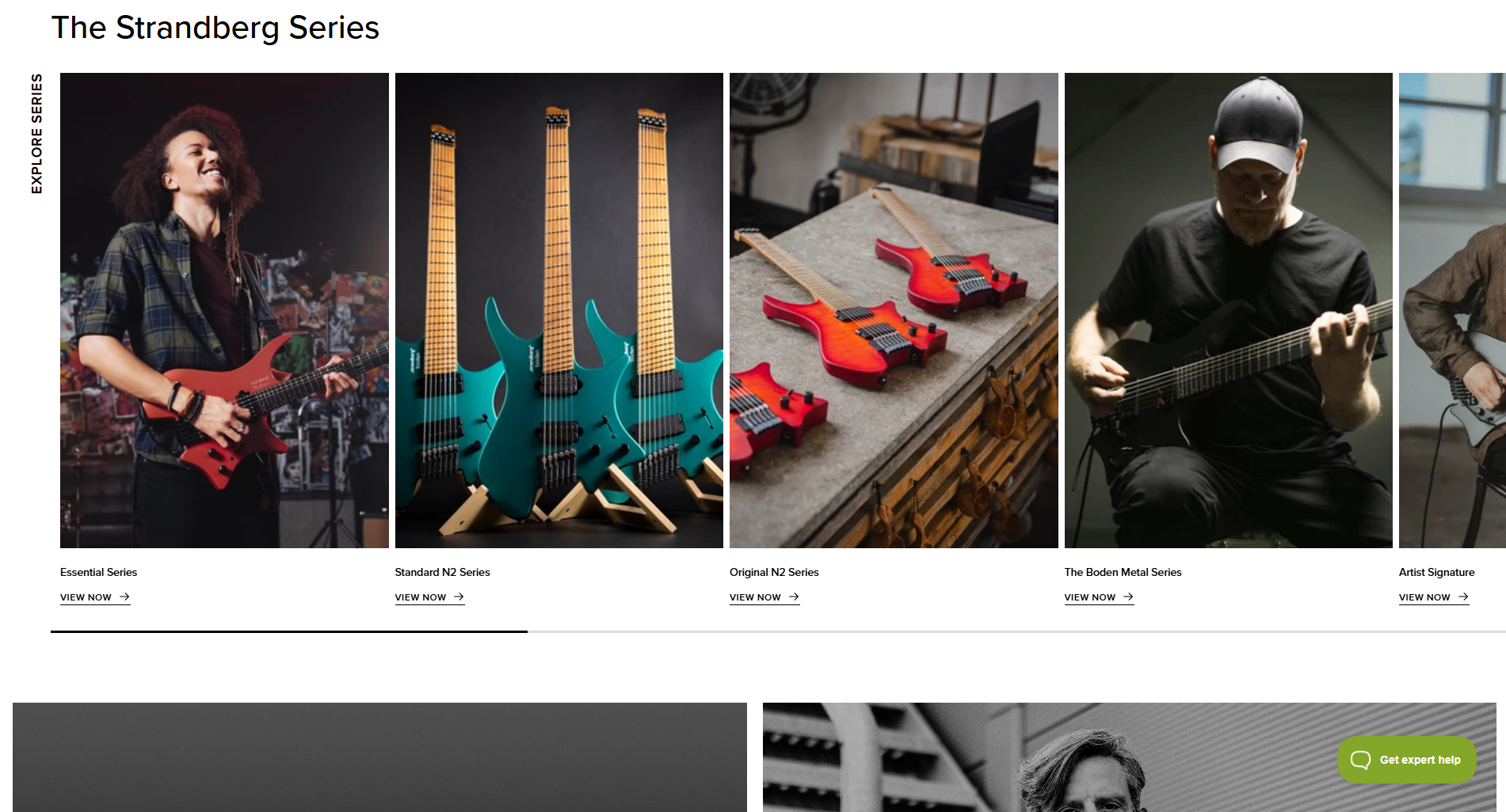Follow View Now link under Essential Series

(95, 597)
